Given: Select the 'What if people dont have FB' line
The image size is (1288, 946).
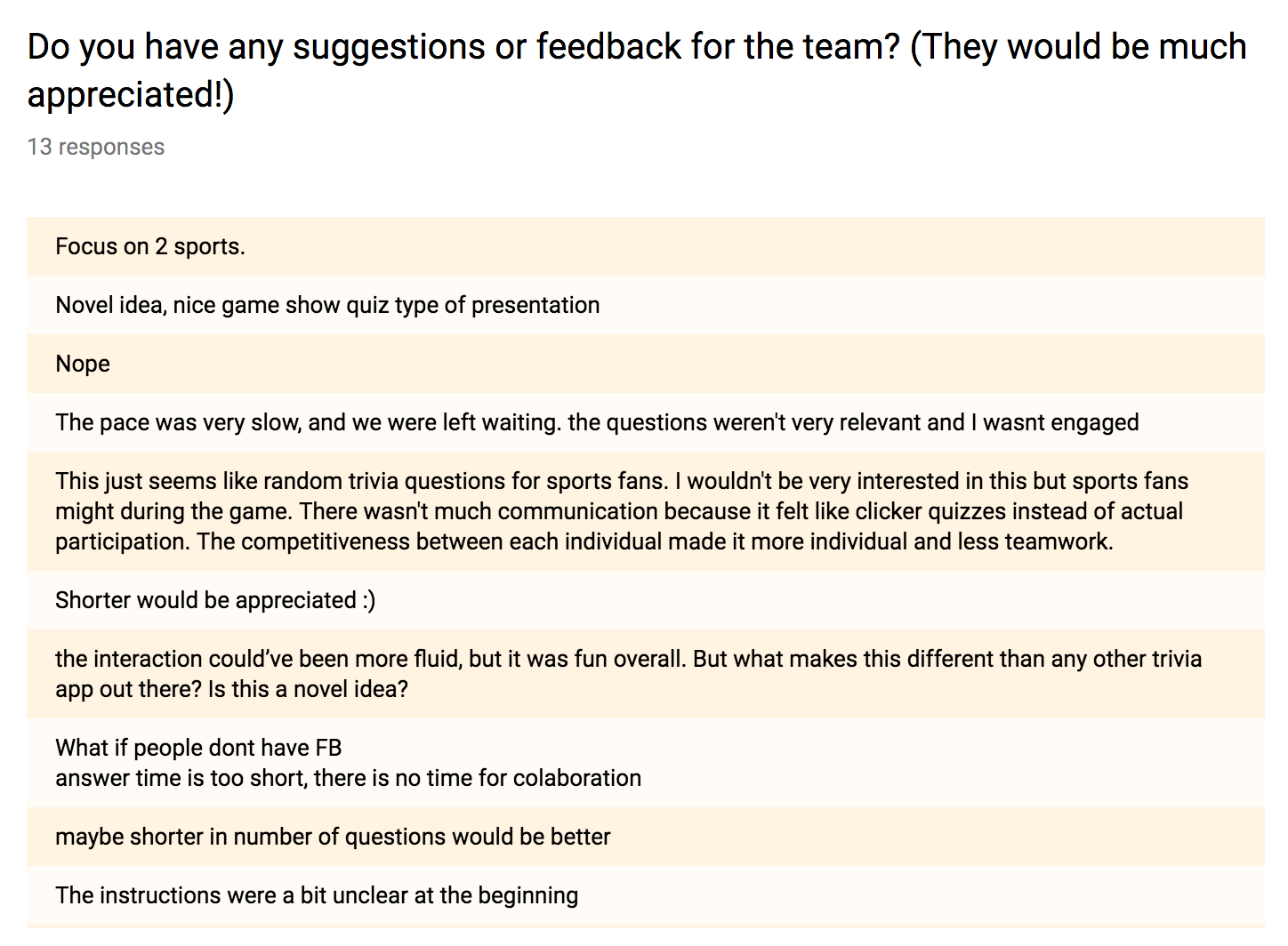Looking at the screenshot, I should tap(198, 748).
